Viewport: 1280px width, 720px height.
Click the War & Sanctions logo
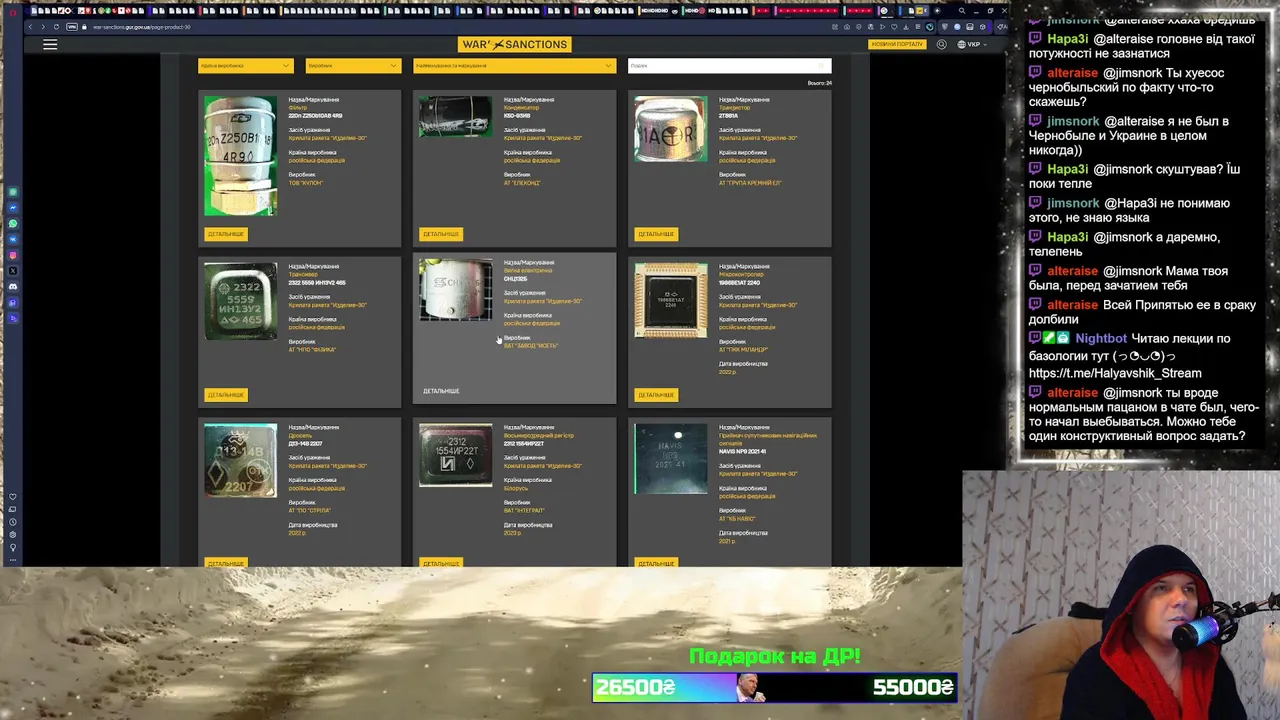pyautogui.click(x=514, y=44)
